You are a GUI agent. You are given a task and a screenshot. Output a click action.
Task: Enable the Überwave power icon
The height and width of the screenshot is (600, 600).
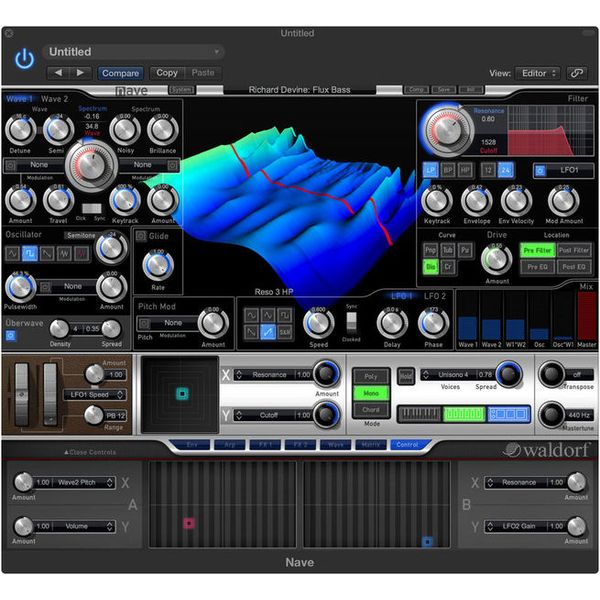[11, 335]
